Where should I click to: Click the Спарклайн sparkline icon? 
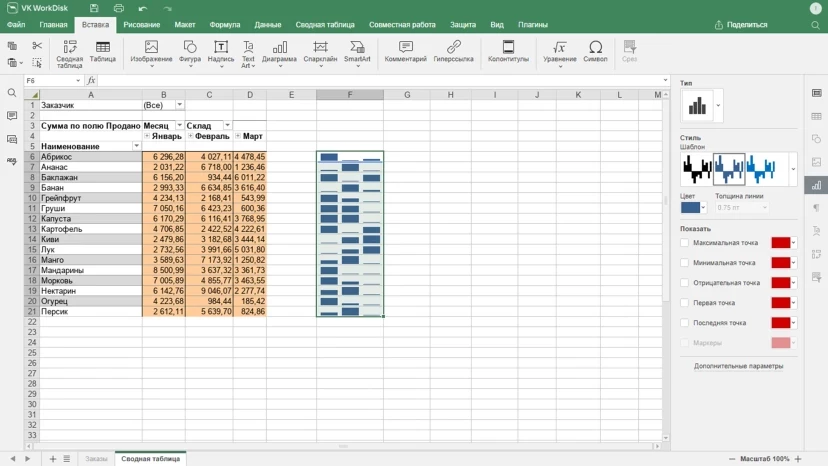pyautogui.click(x=320, y=47)
